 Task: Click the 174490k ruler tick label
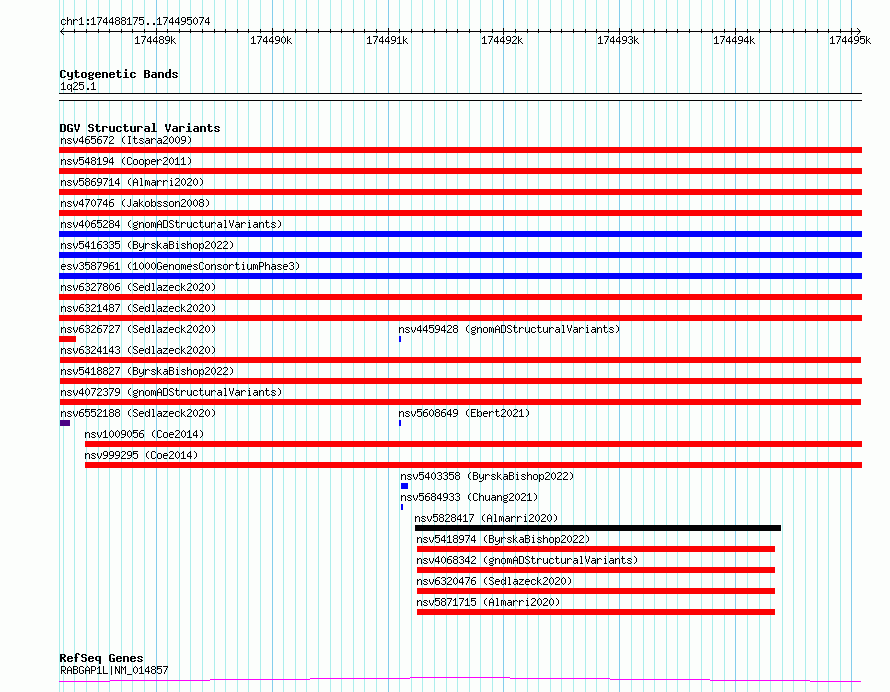pyautogui.click(x=271, y=40)
